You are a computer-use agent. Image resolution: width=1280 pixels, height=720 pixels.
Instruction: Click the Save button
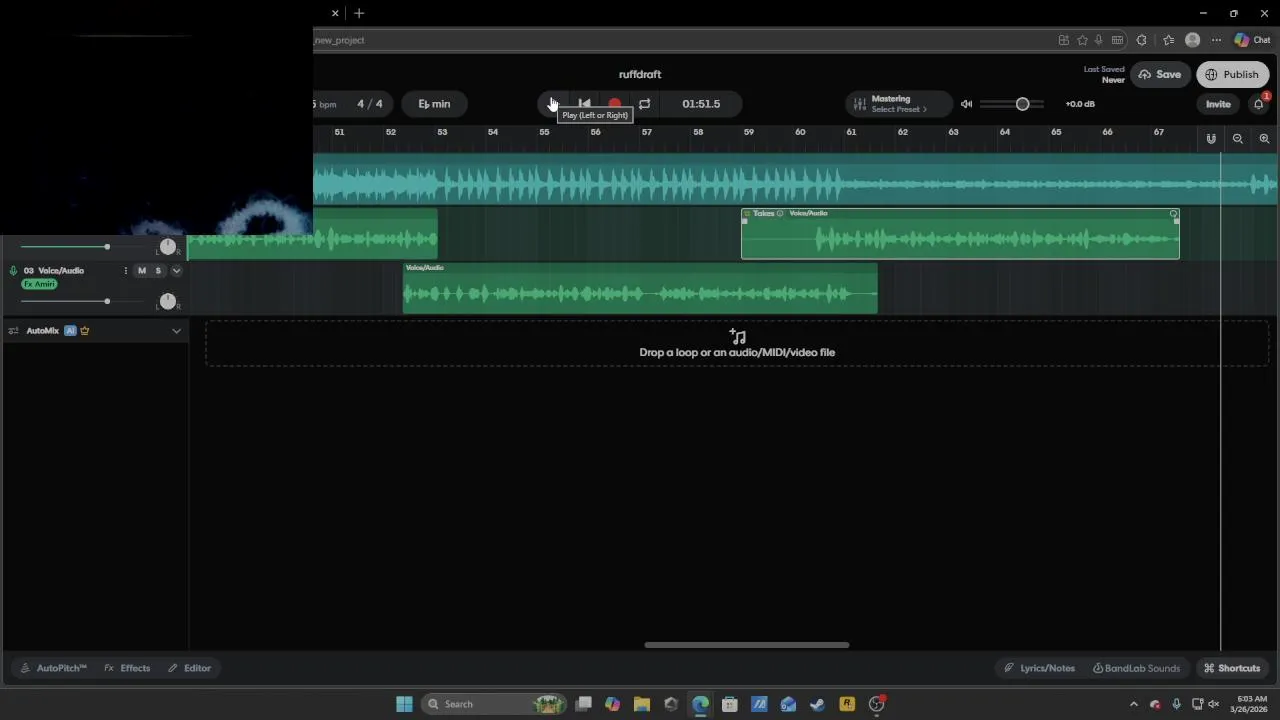click(x=1160, y=75)
